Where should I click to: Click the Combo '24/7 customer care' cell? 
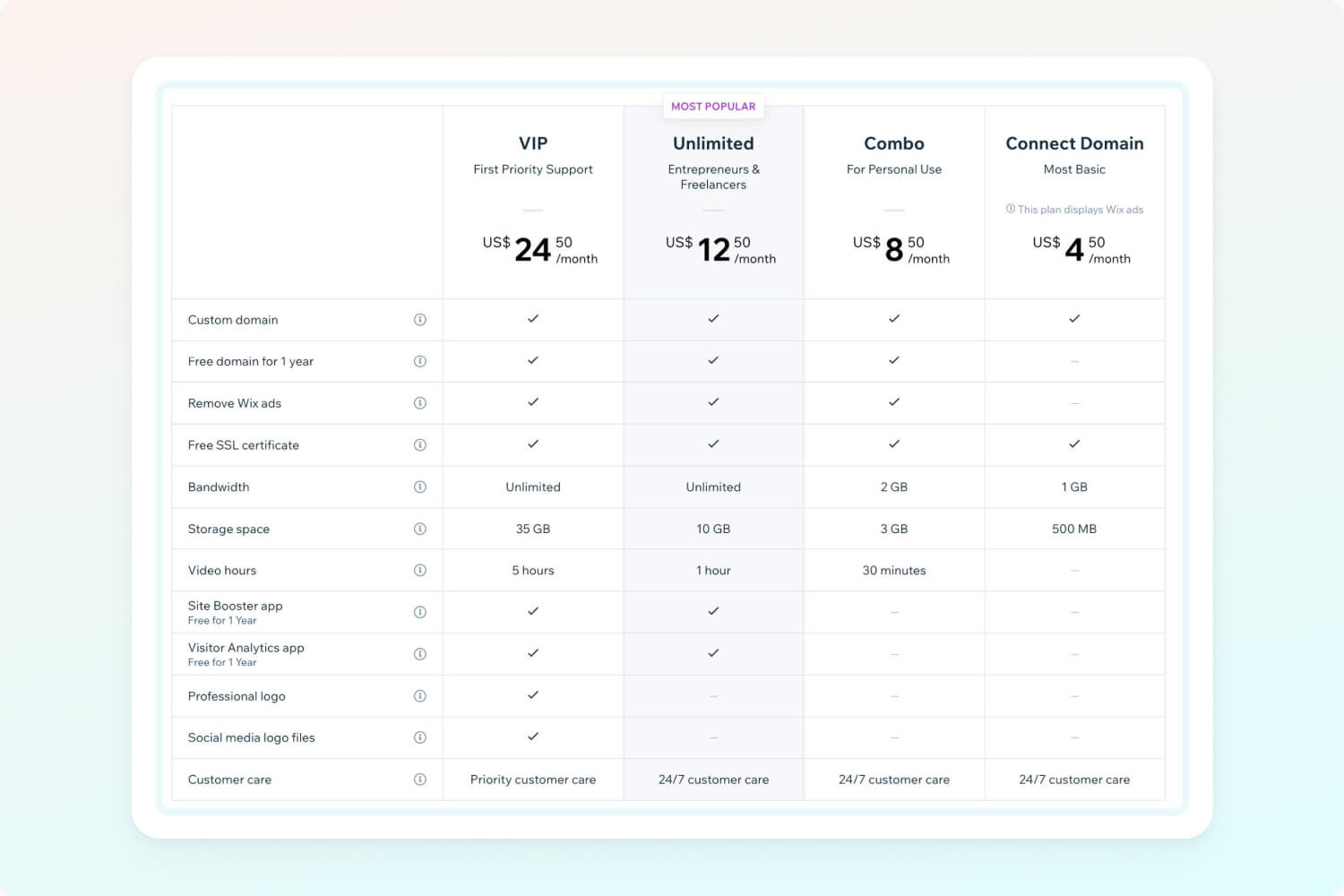894,780
